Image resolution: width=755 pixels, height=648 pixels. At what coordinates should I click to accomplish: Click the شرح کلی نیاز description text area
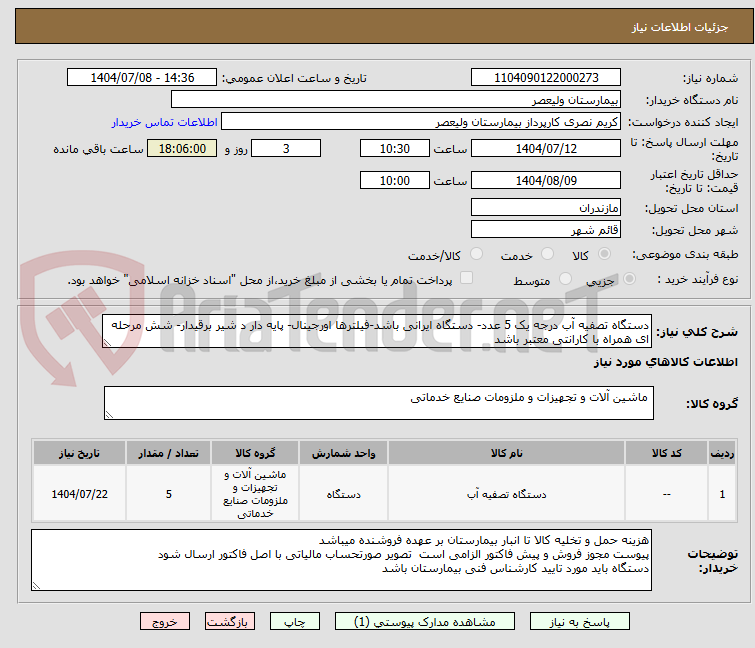click(x=378, y=332)
